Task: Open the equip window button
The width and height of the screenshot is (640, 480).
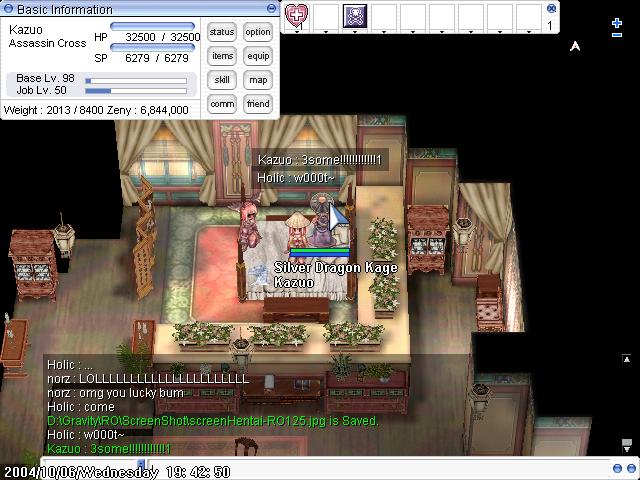Action: coord(258,56)
